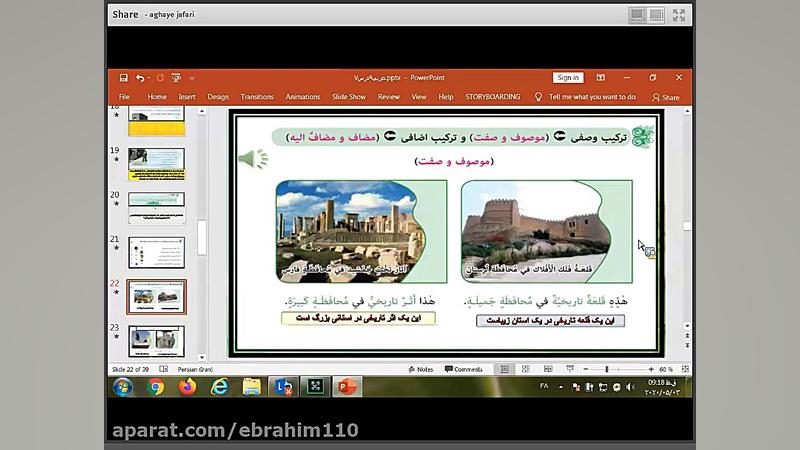The image size is (800, 450).
Task: Undo the last action
Action: (x=140, y=78)
